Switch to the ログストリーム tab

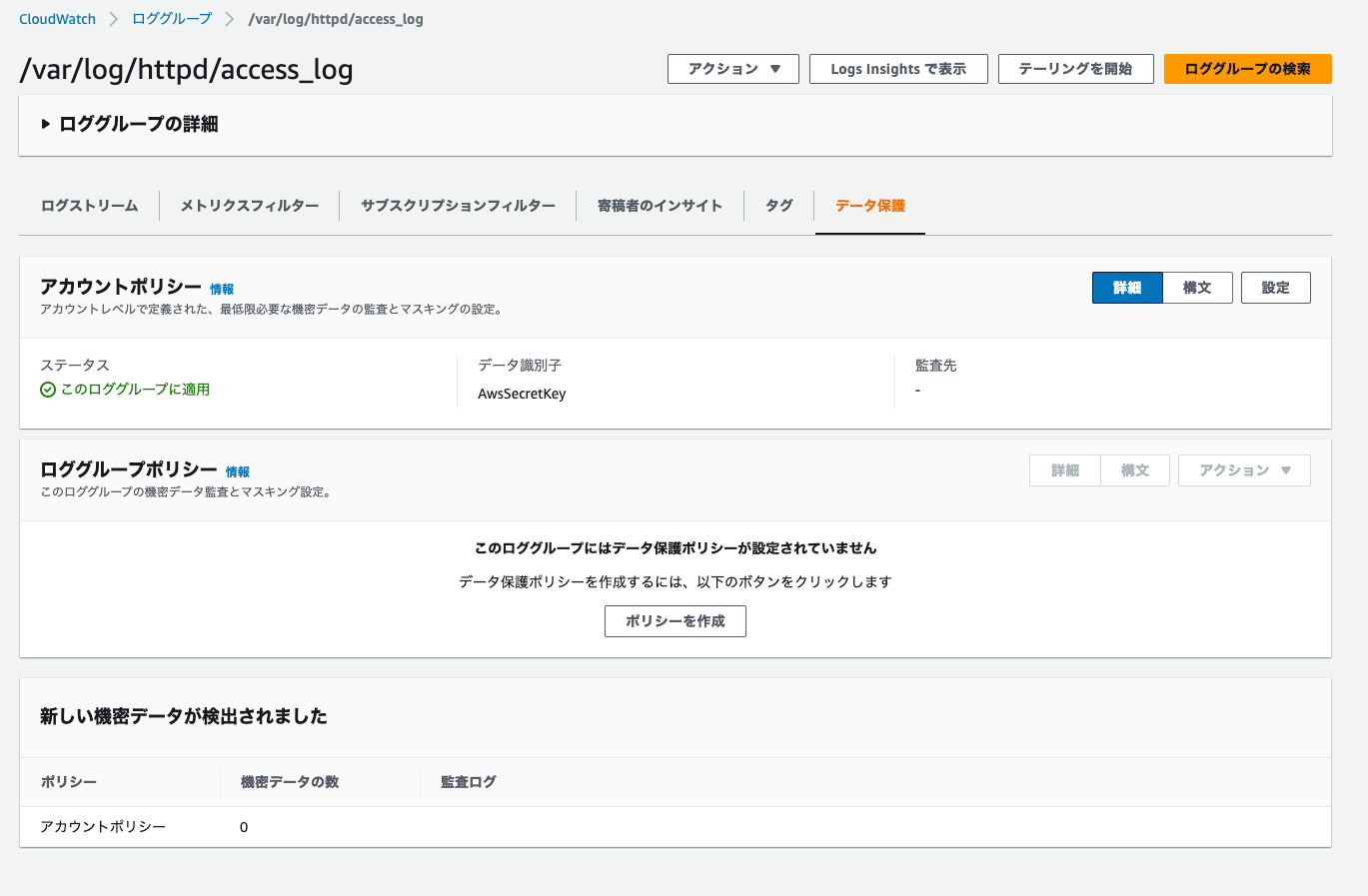[90, 206]
